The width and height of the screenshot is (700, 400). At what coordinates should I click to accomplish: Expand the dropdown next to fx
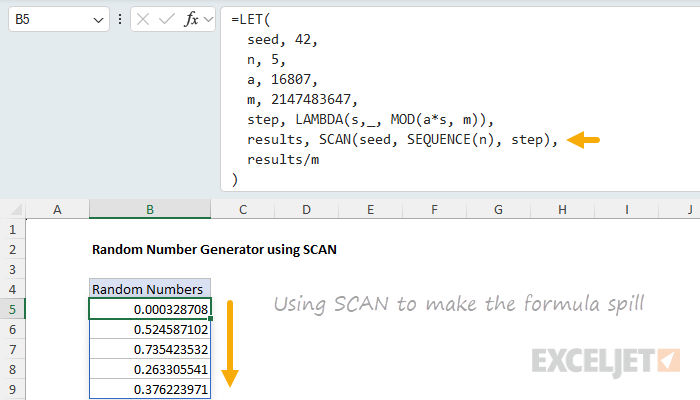208,20
